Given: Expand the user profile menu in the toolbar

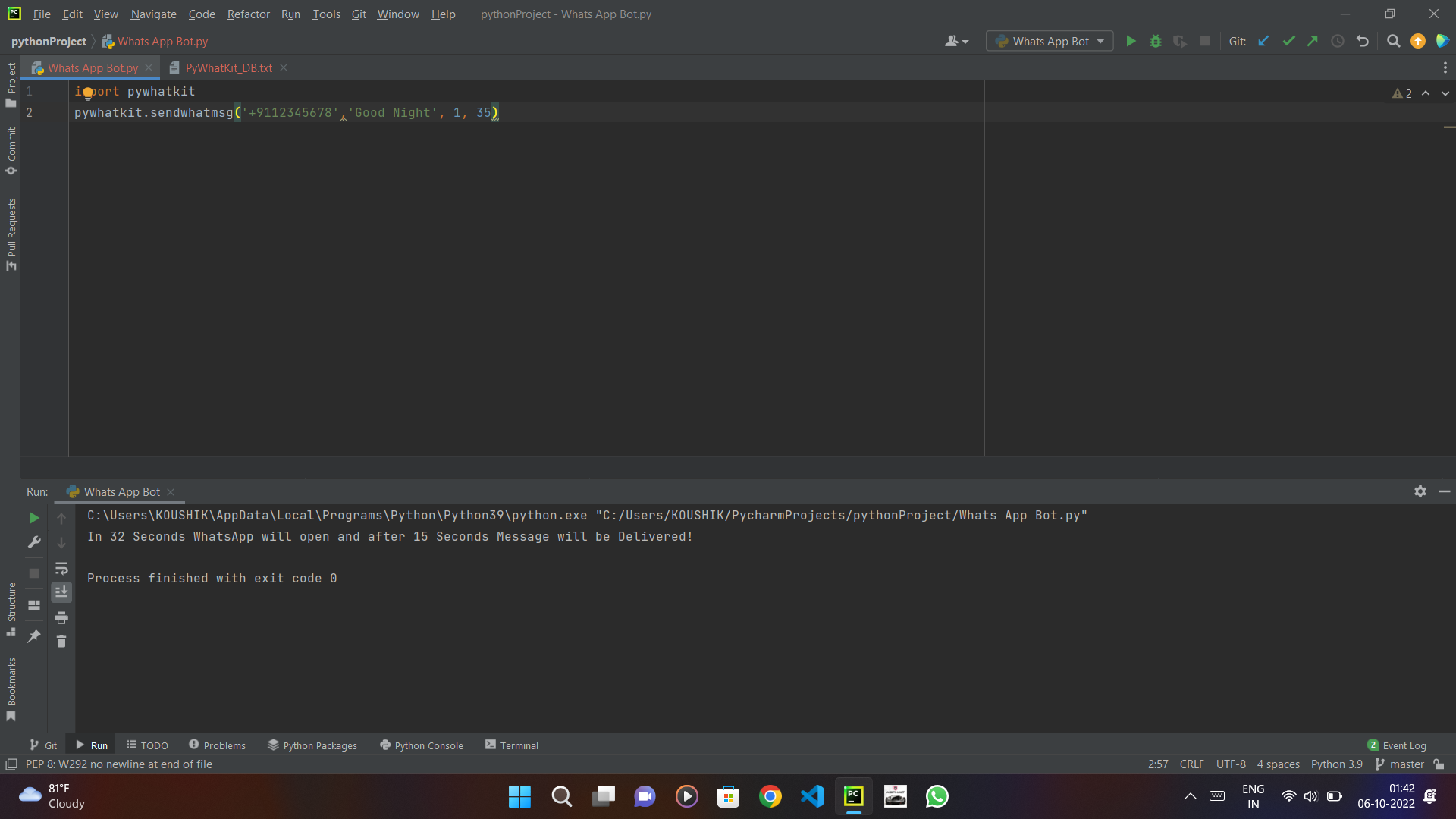Looking at the screenshot, I should tap(956, 41).
